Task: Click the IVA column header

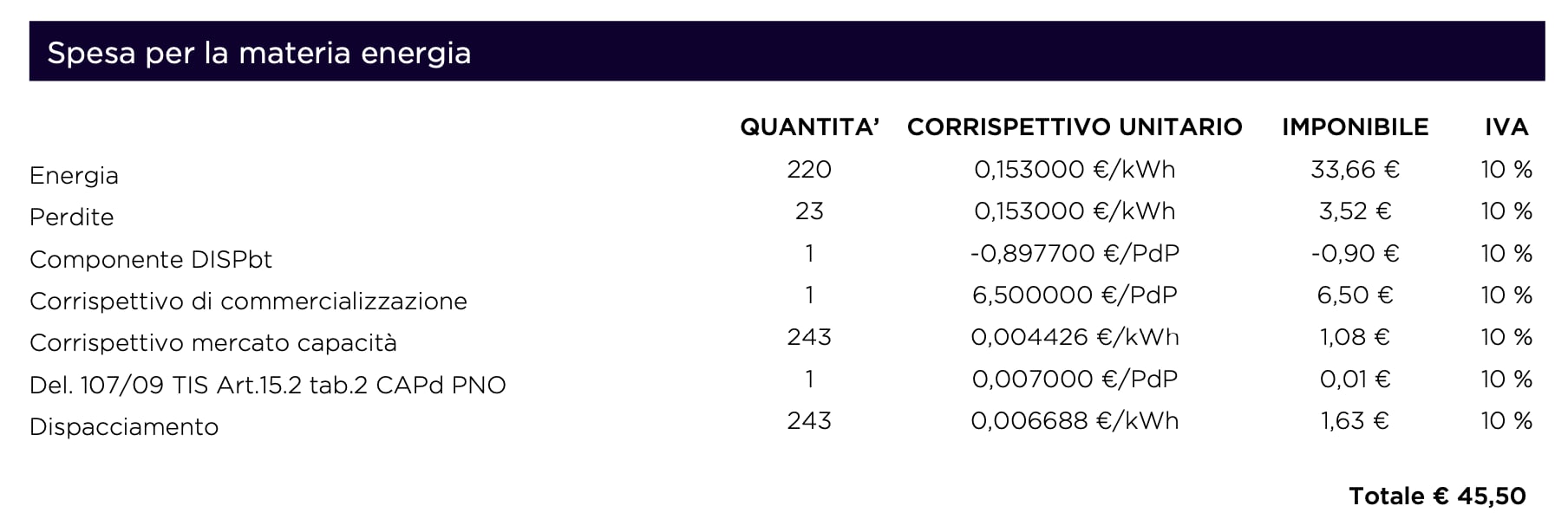Action: (x=1506, y=127)
